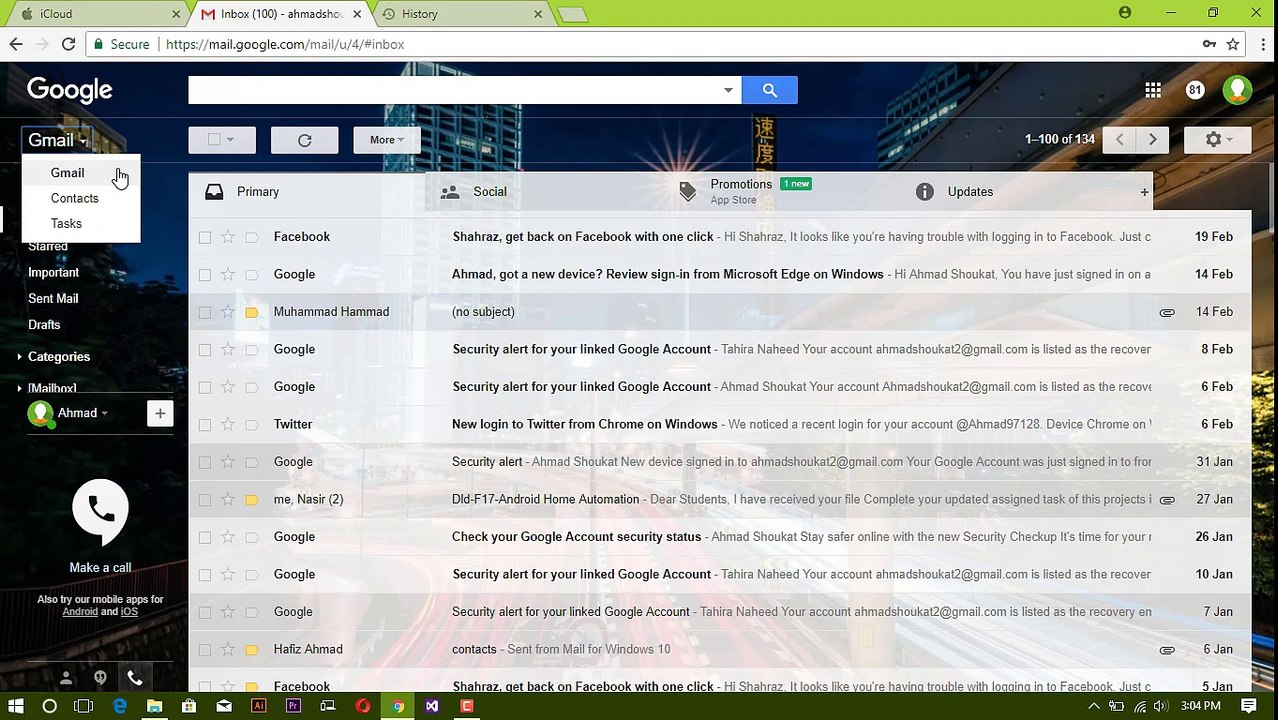Expand the [Mailbox] label
Viewport: 1278px width, 720px height.
(19, 388)
